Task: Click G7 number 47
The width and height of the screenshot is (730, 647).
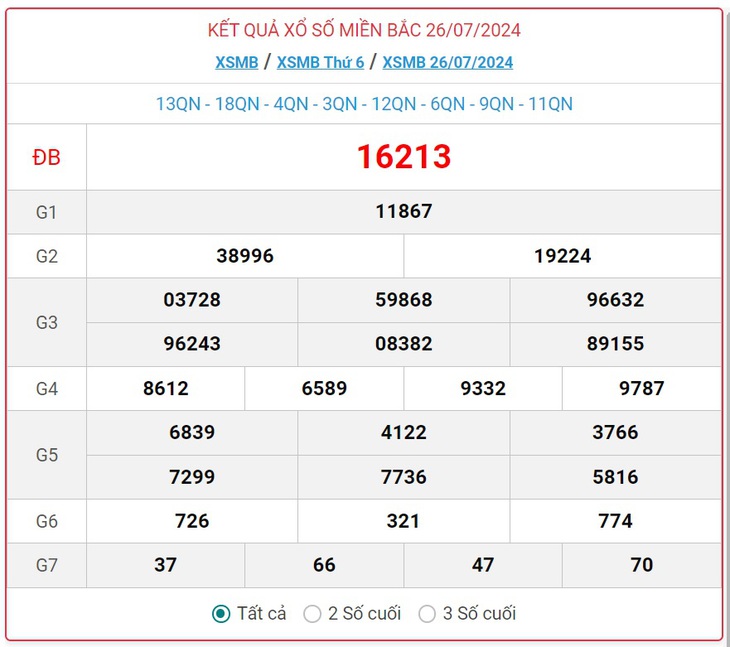Action: coord(483,565)
